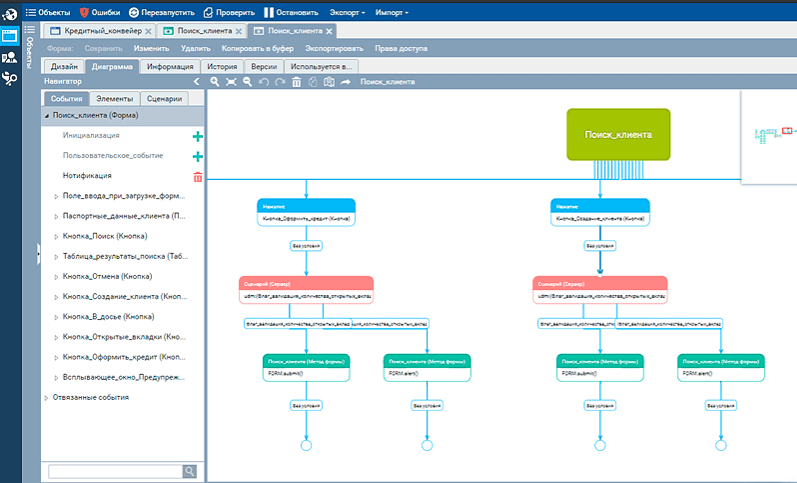
Task: Add Инициализация event with plus icon
Action: 198,136
